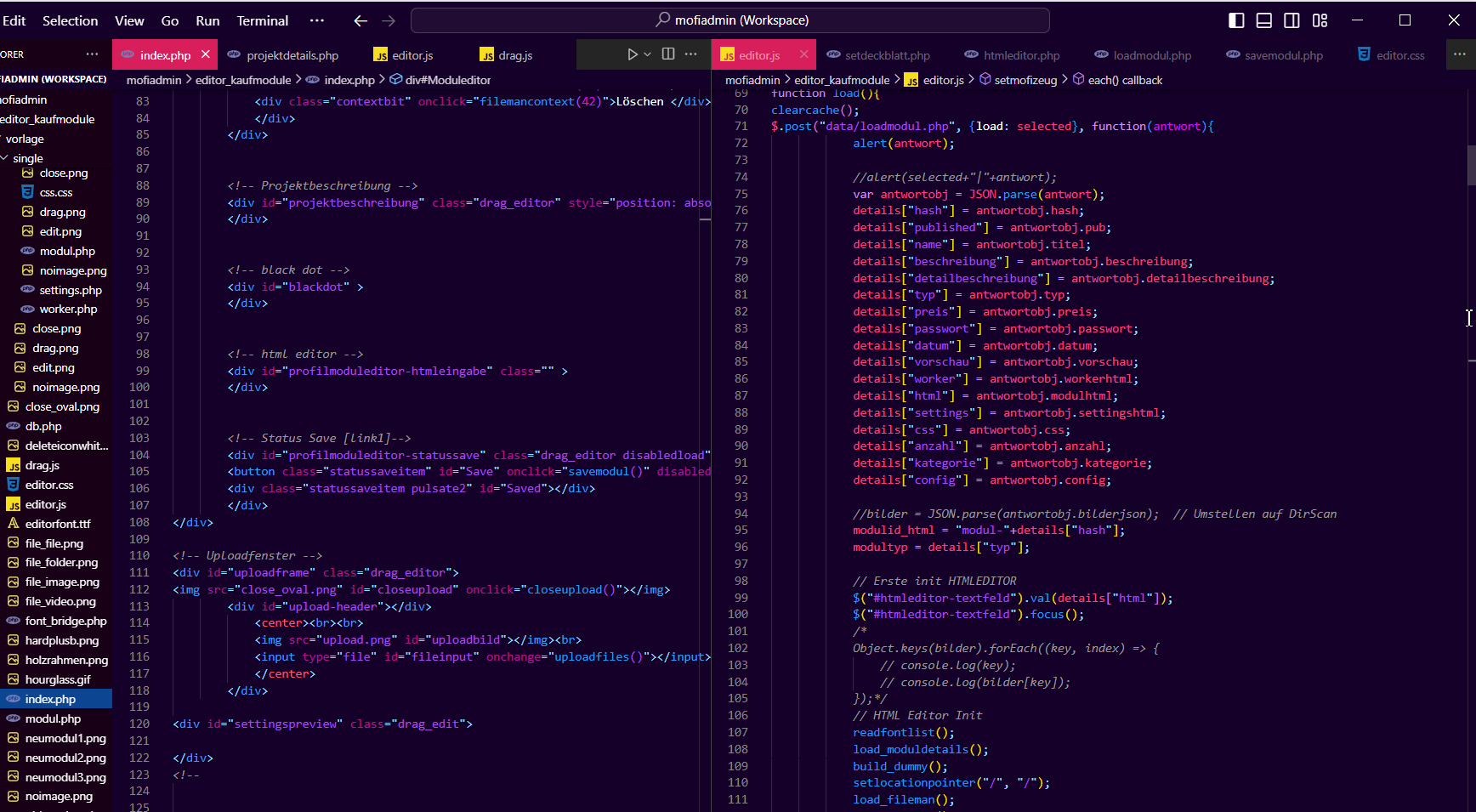Image resolution: width=1476 pixels, height=812 pixels.
Task: Go back with the left arrow
Action: click(x=360, y=20)
